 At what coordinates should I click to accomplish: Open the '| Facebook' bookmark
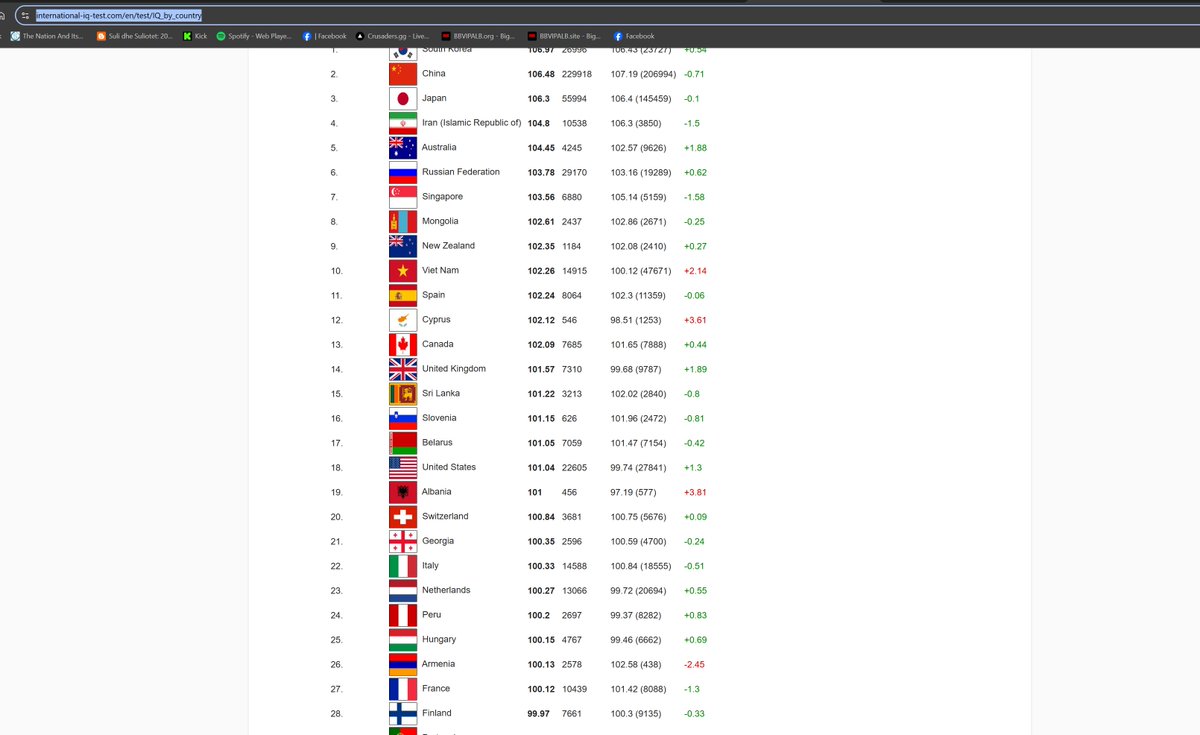click(324, 36)
